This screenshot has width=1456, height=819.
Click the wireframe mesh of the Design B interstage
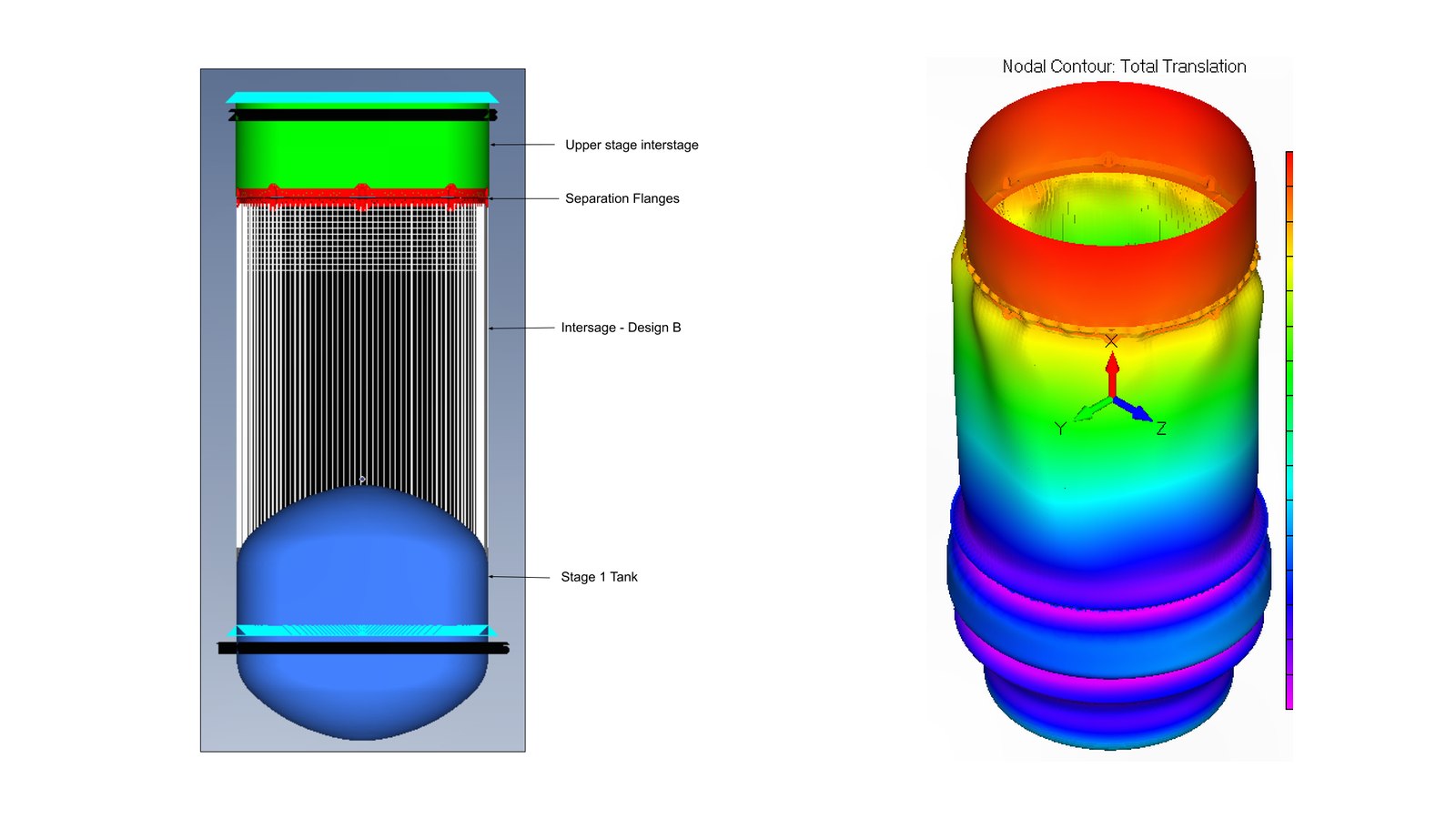[x=362, y=346]
